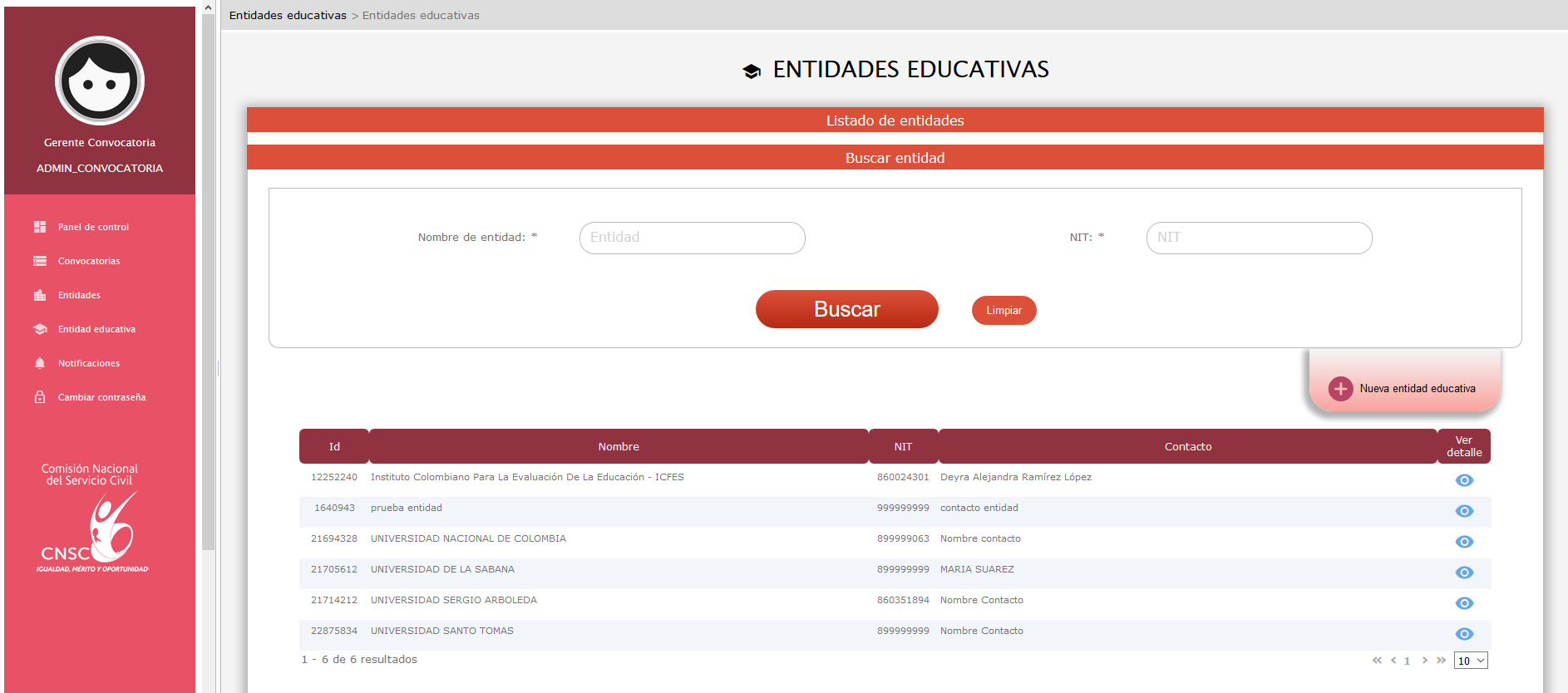This screenshot has width=1568, height=693.
Task: Click 'UNIVERSIDAD SANTO TOMAS' name cell
Action: pyautogui.click(x=442, y=631)
